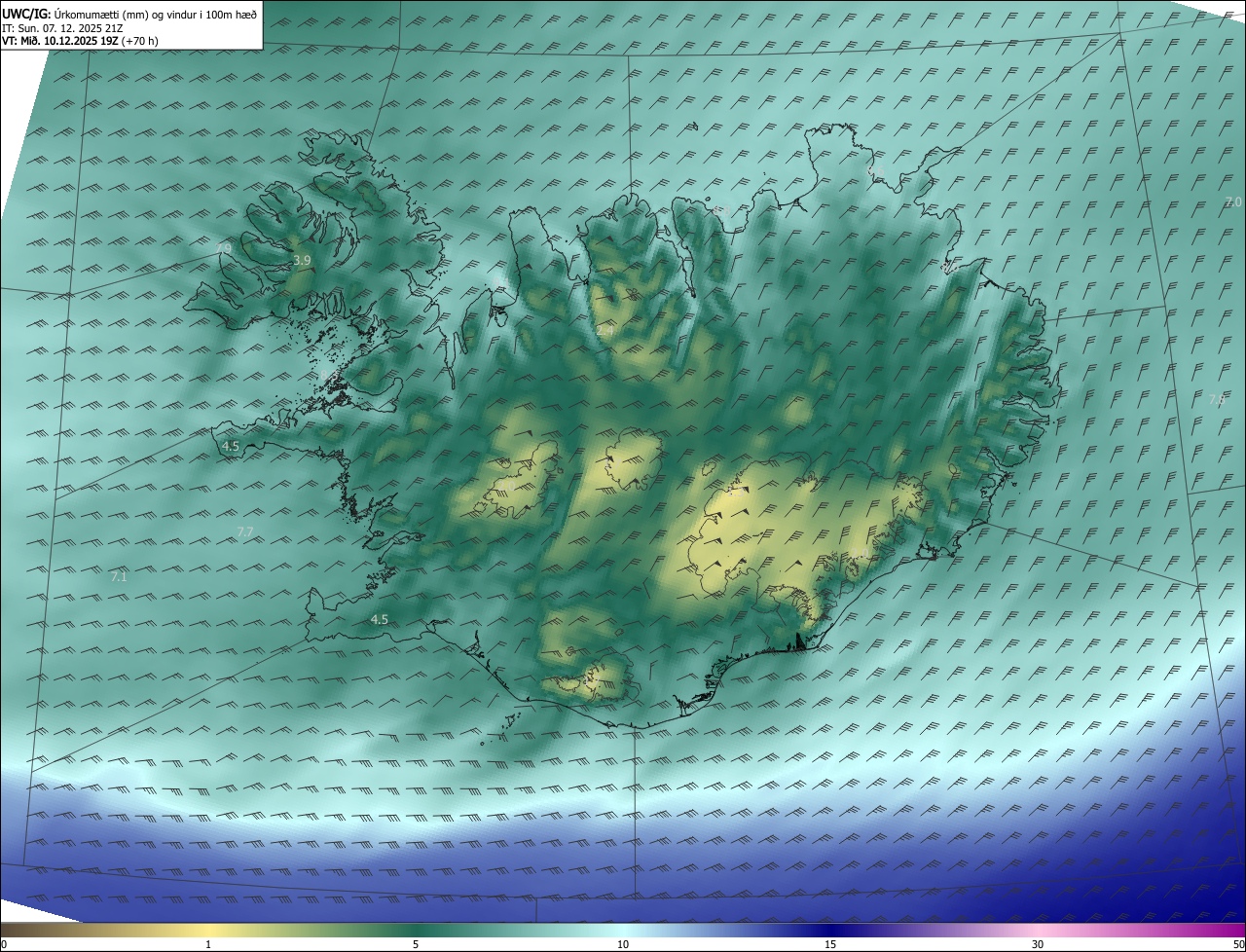This screenshot has height=952, width=1246.
Task: Click the 2.4 value label in northern Iceland
Action: click(605, 332)
